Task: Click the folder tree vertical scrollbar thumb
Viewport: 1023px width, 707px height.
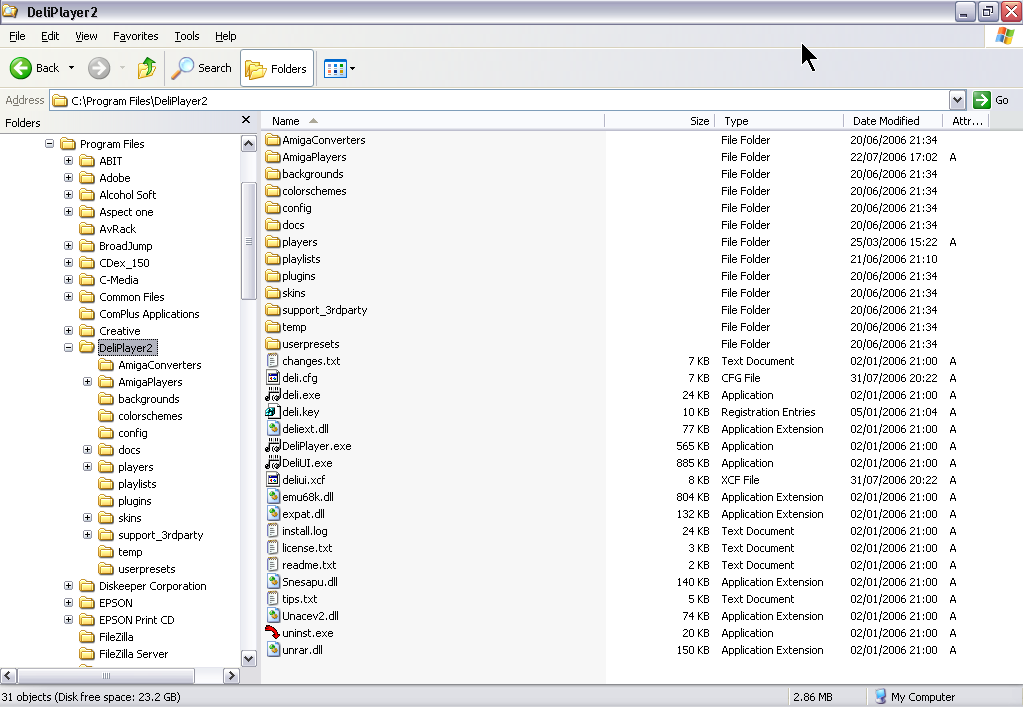Action: (249, 241)
